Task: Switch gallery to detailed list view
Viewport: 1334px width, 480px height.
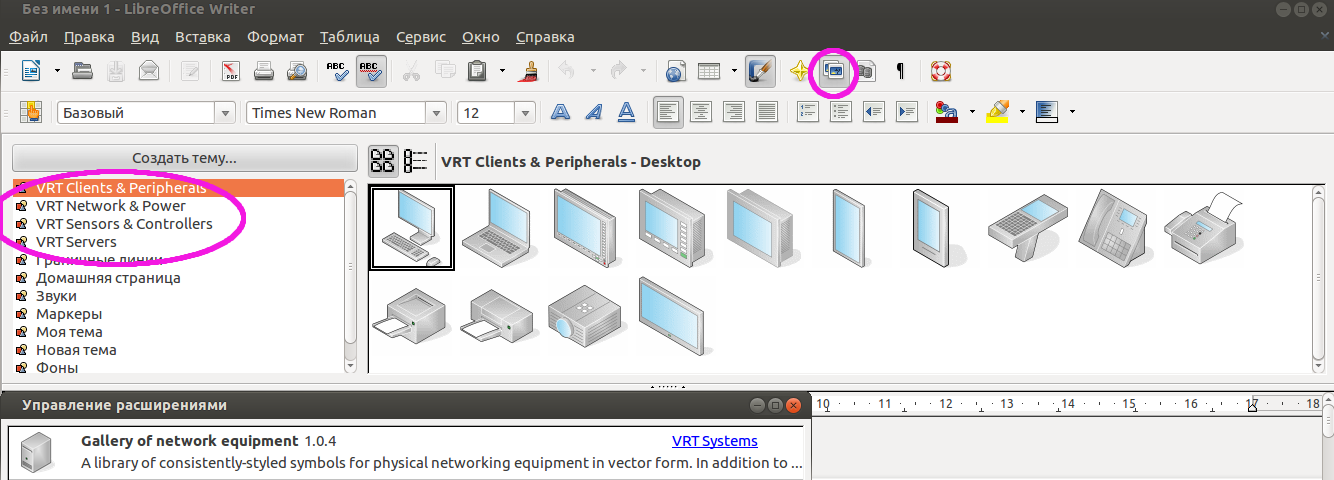Action: (x=415, y=161)
